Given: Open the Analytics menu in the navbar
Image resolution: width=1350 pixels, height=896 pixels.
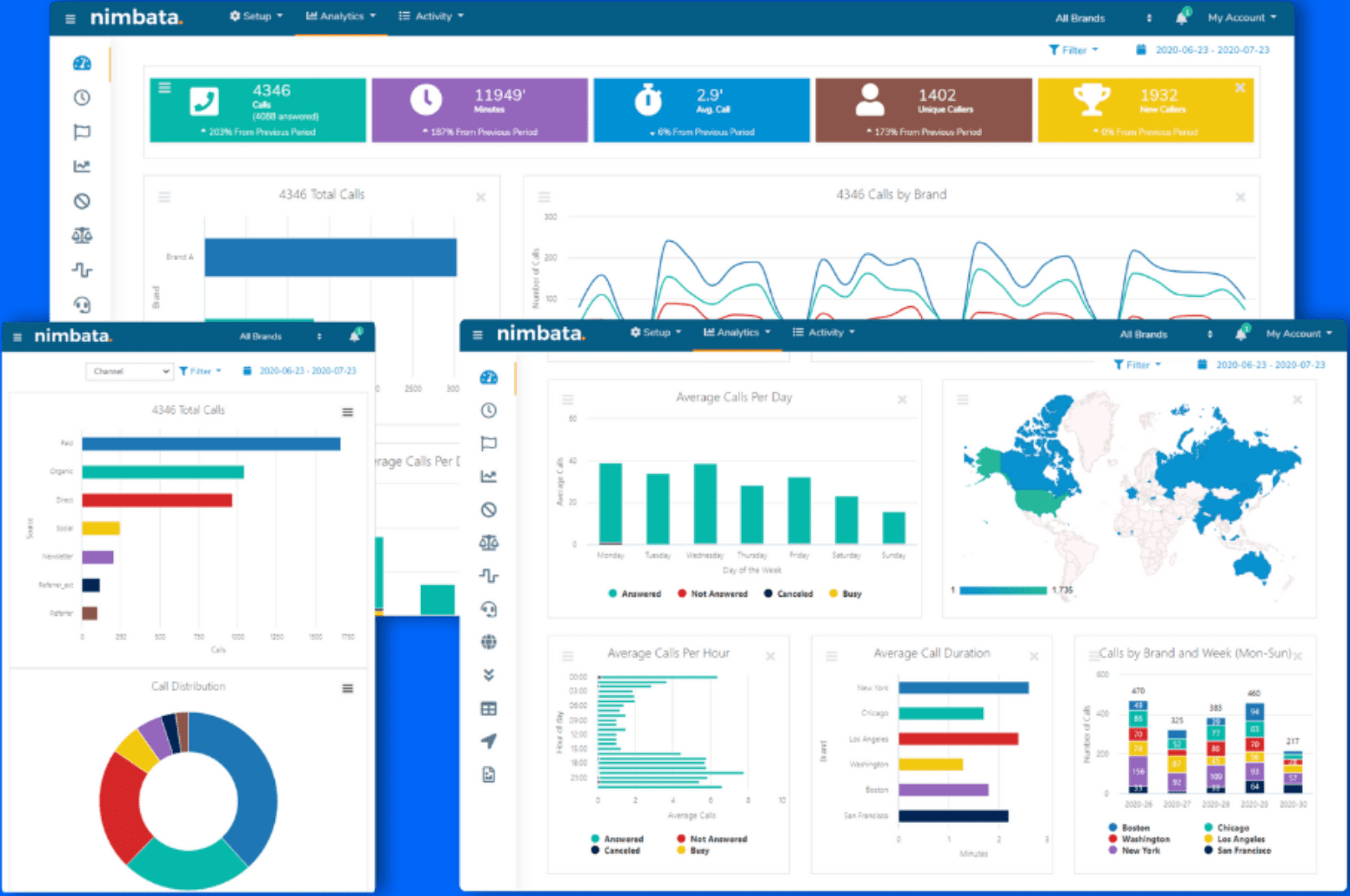Looking at the screenshot, I should [x=736, y=331].
